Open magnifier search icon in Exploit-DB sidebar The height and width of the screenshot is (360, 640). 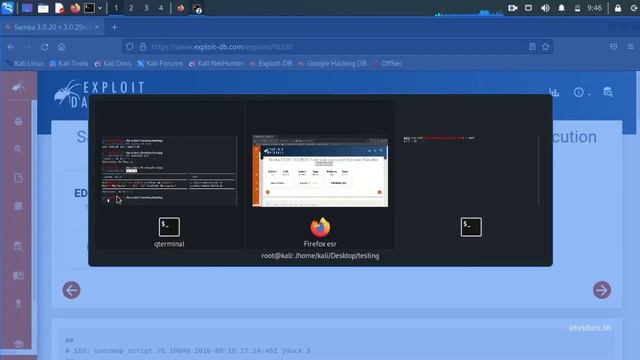[18, 149]
